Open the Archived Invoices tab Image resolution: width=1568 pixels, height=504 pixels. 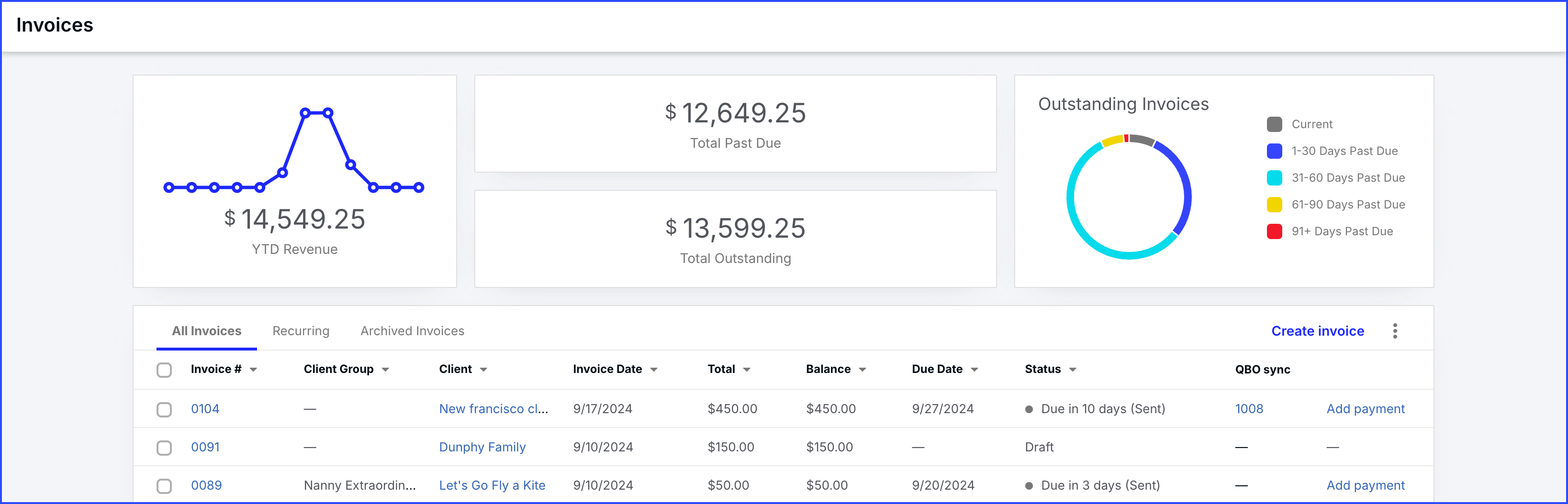[x=412, y=331]
